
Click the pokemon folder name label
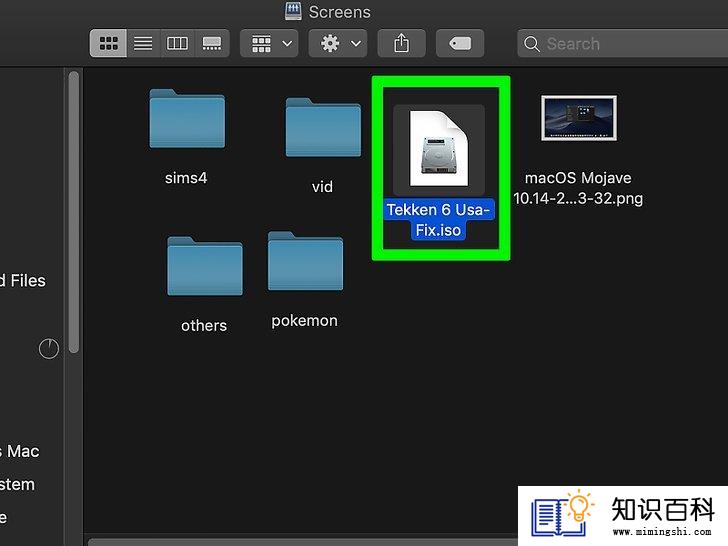pyautogui.click(x=305, y=321)
